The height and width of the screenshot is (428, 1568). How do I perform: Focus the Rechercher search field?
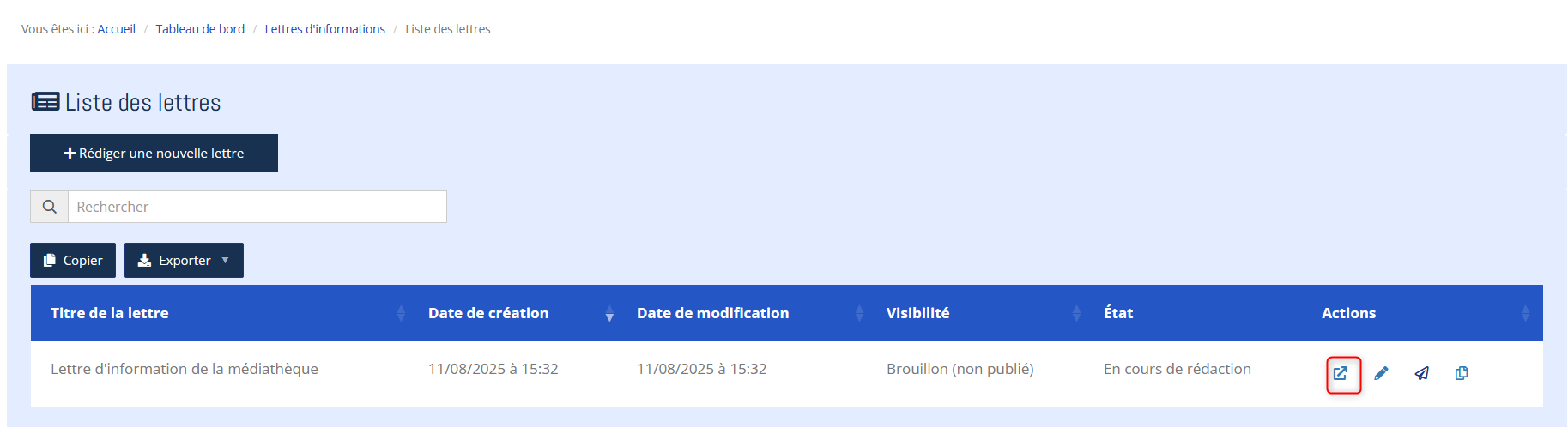tap(257, 207)
